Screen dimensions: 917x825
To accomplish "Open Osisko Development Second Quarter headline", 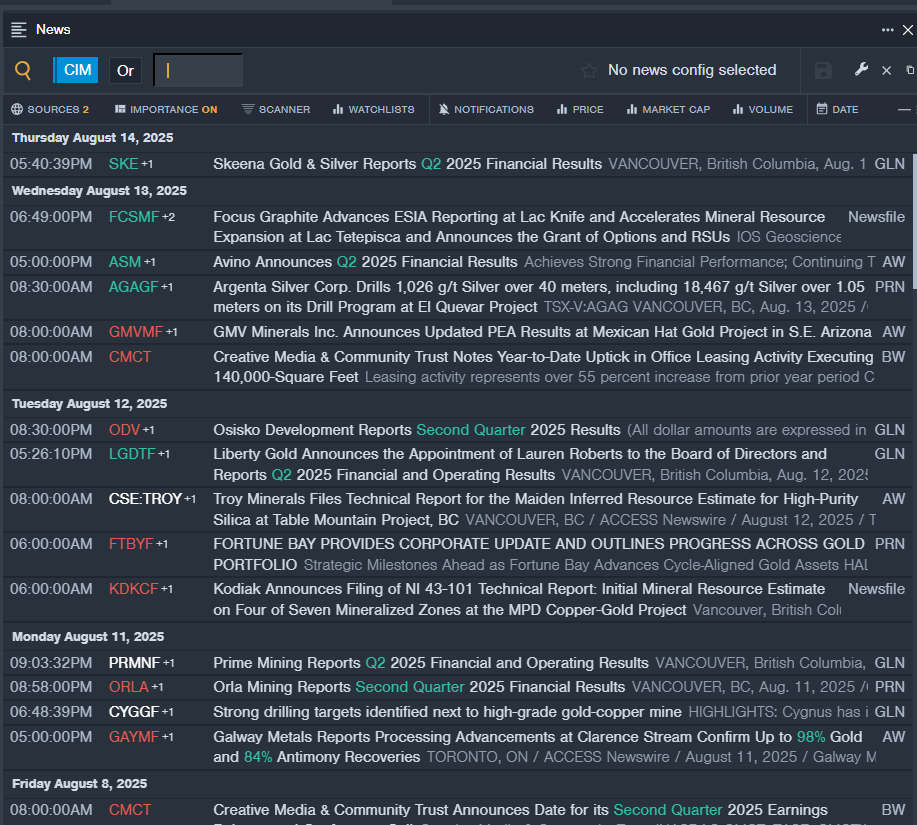I will pyautogui.click(x=417, y=430).
